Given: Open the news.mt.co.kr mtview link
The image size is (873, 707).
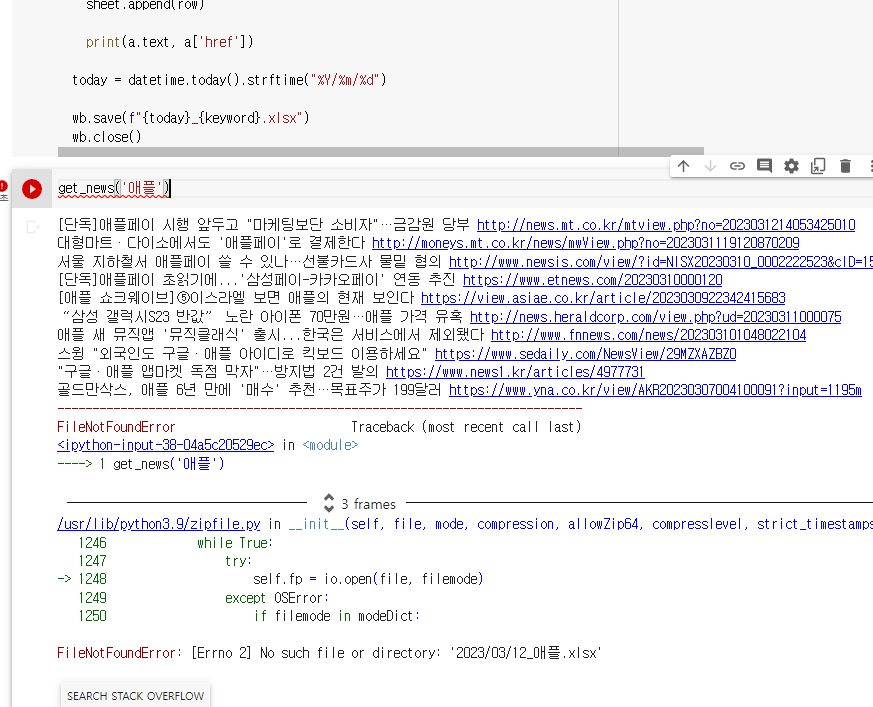Looking at the screenshot, I should 666,225.
